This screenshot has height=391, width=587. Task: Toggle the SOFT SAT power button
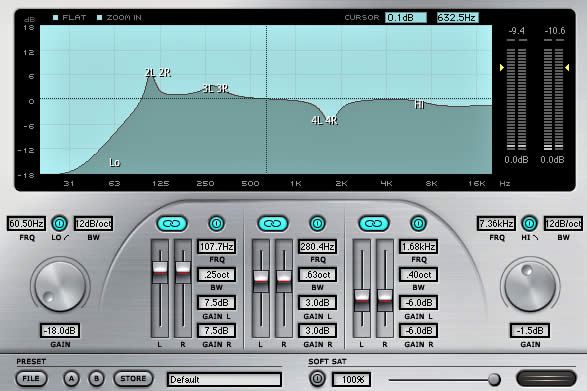coord(317,379)
